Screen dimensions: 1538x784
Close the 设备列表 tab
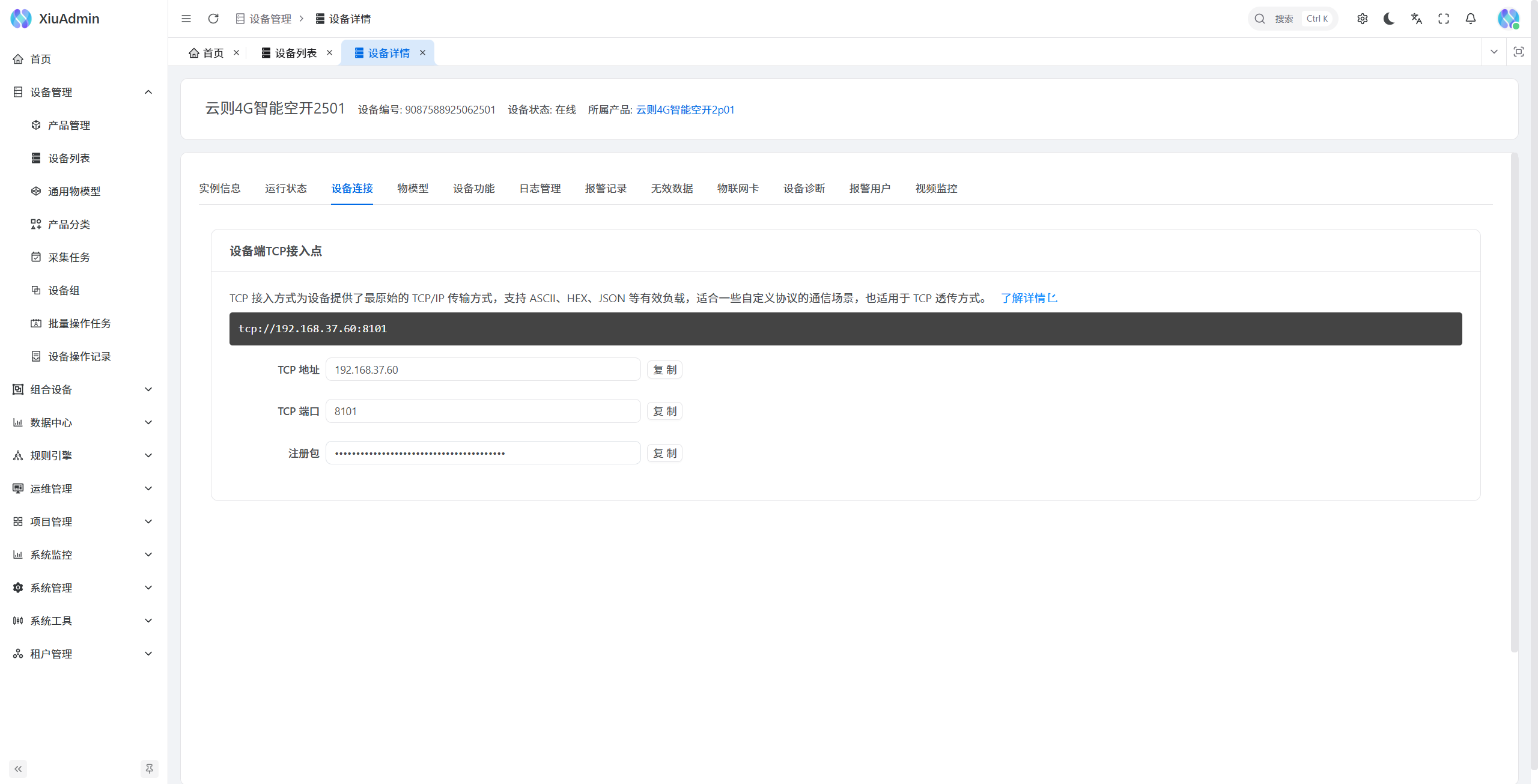click(329, 53)
